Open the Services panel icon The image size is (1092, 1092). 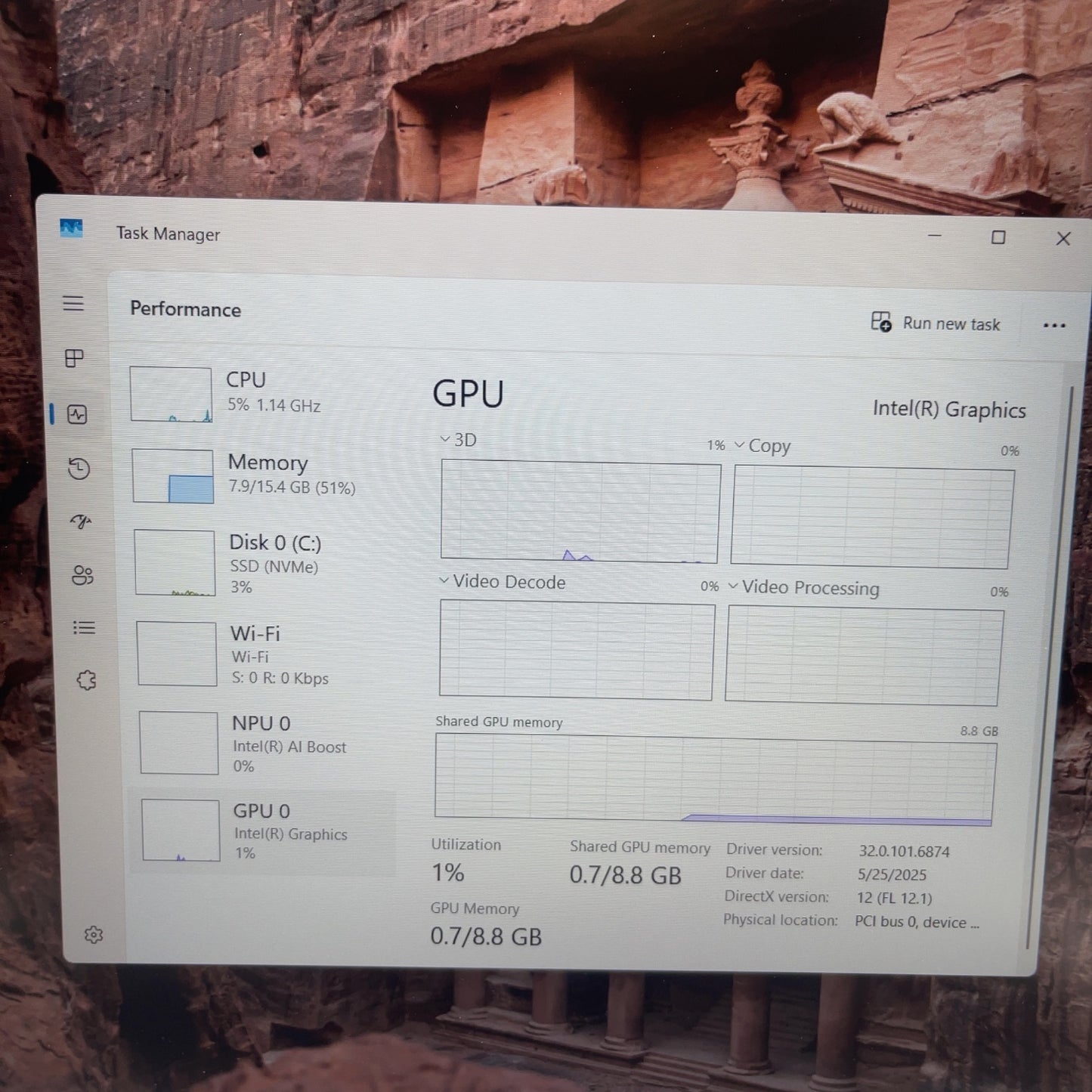tap(86, 679)
